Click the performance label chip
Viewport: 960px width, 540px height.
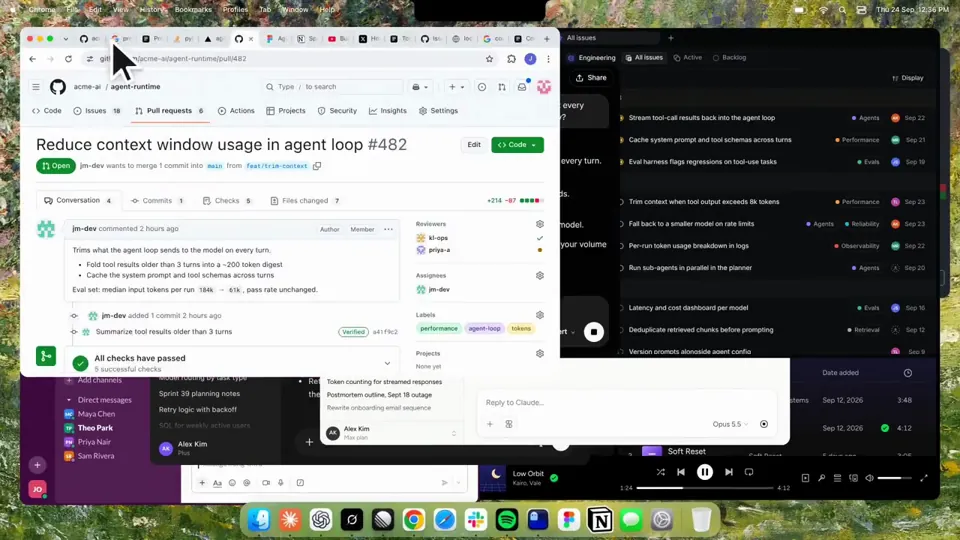tap(438, 329)
